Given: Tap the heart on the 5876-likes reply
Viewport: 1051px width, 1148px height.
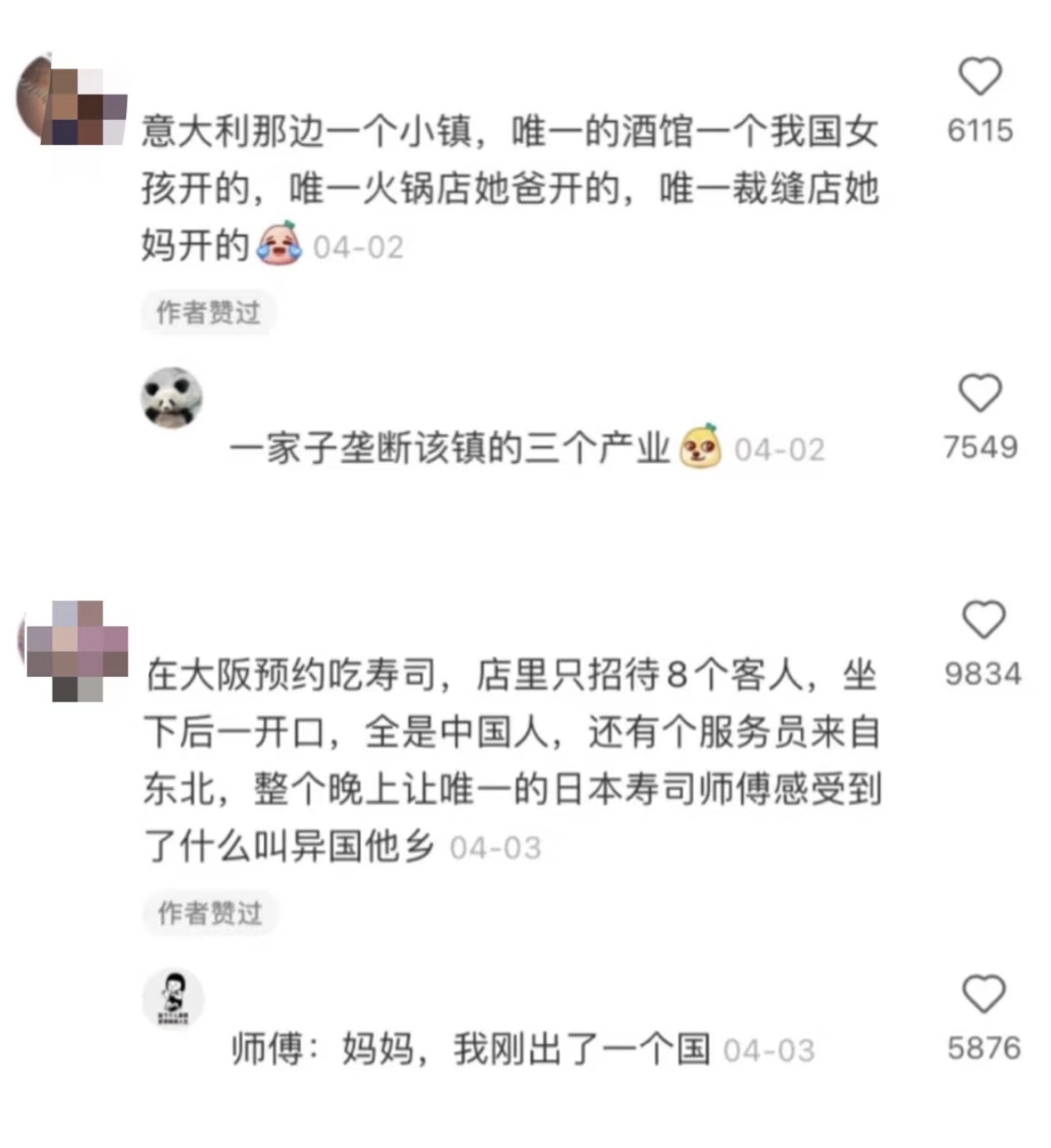Looking at the screenshot, I should coord(983,994).
